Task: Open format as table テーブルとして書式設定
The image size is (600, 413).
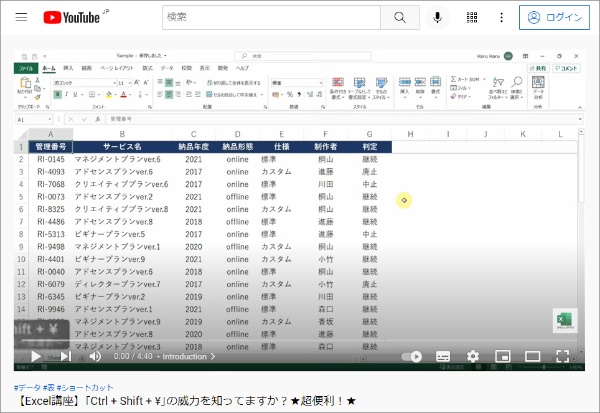Action: 359,88
